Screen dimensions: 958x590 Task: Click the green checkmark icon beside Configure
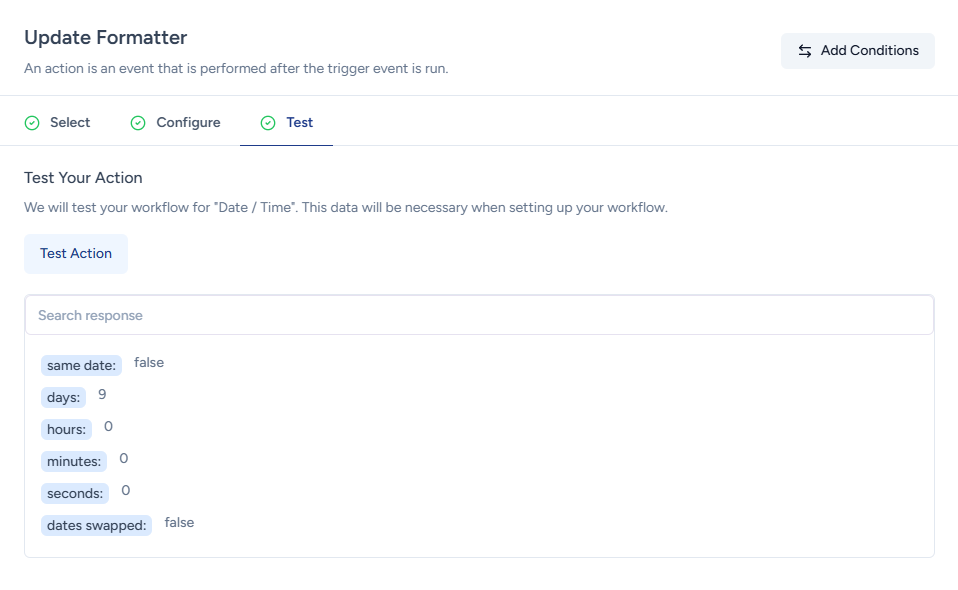click(138, 123)
